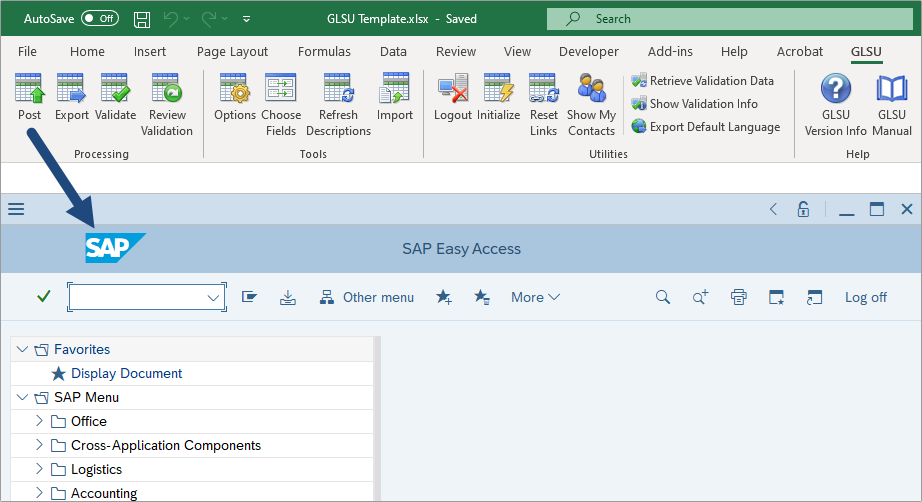Click the SAP padlock icon
The height and width of the screenshot is (502, 922).
point(803,209)
